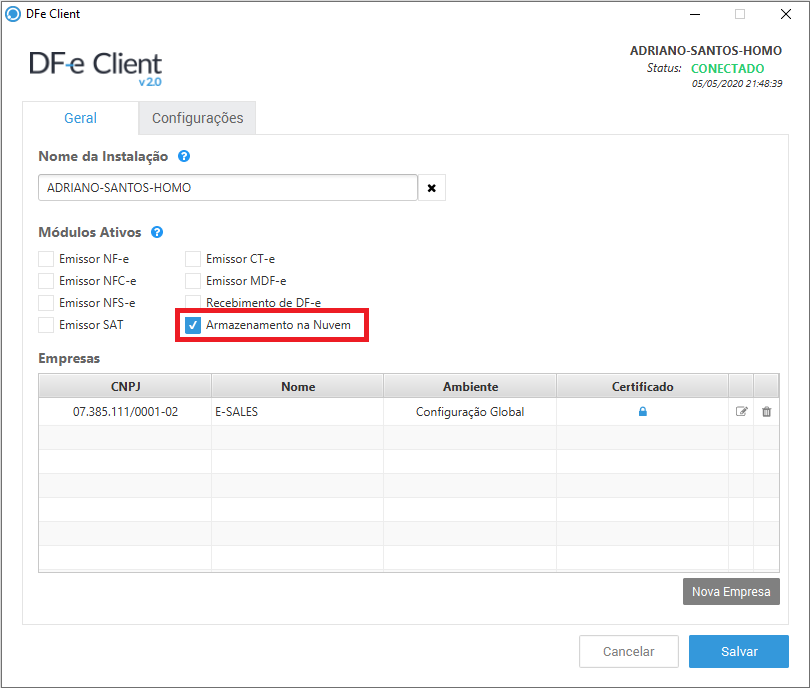Edit the E-SALES company row
The width and height of the screenshot is (810, 688).
pyautogui.click(x=742, y=411)
